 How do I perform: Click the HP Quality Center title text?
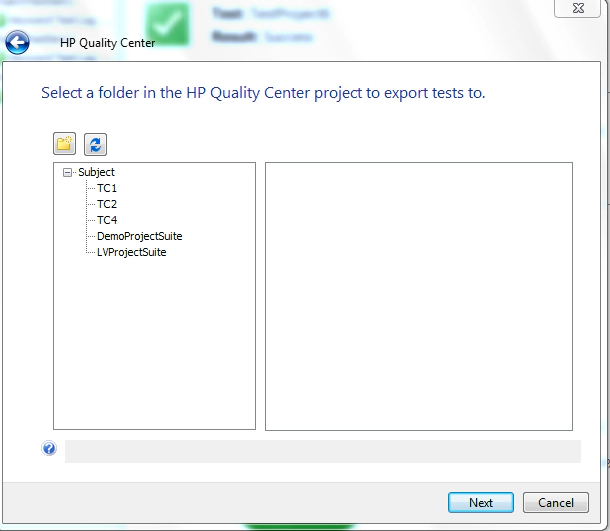click(x=107, y=43)
